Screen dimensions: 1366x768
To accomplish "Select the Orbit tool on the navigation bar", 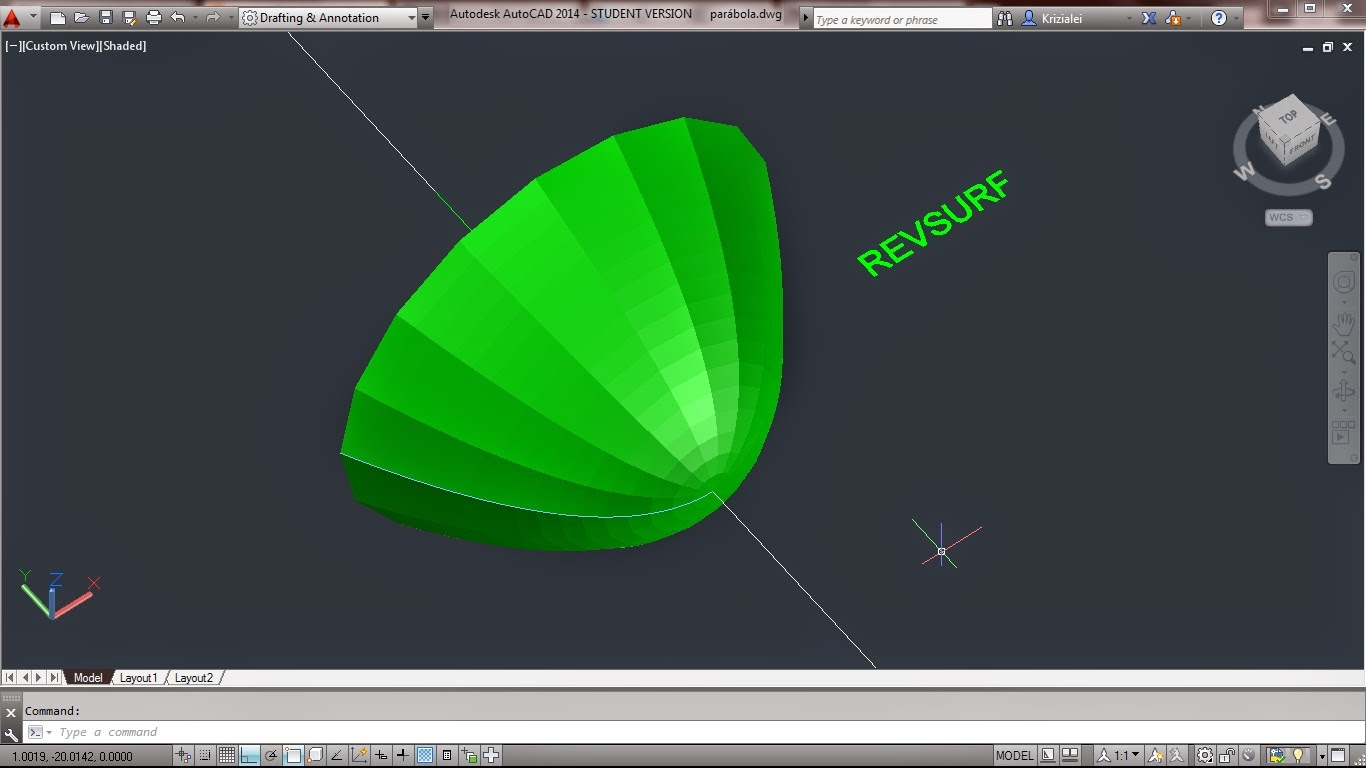I will [x=1343, y=392].
